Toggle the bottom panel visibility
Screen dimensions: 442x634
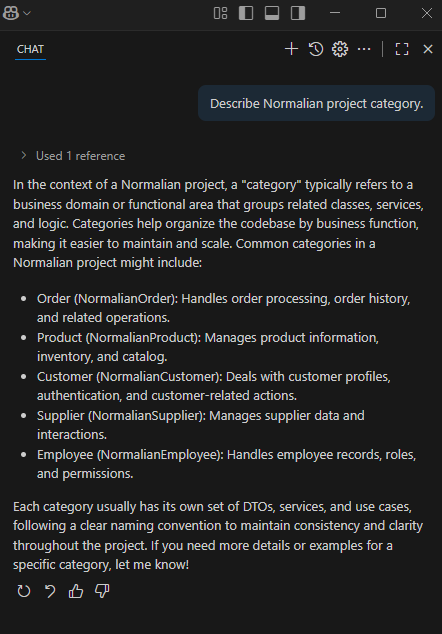pyautogui.click(x=272, y=13)
